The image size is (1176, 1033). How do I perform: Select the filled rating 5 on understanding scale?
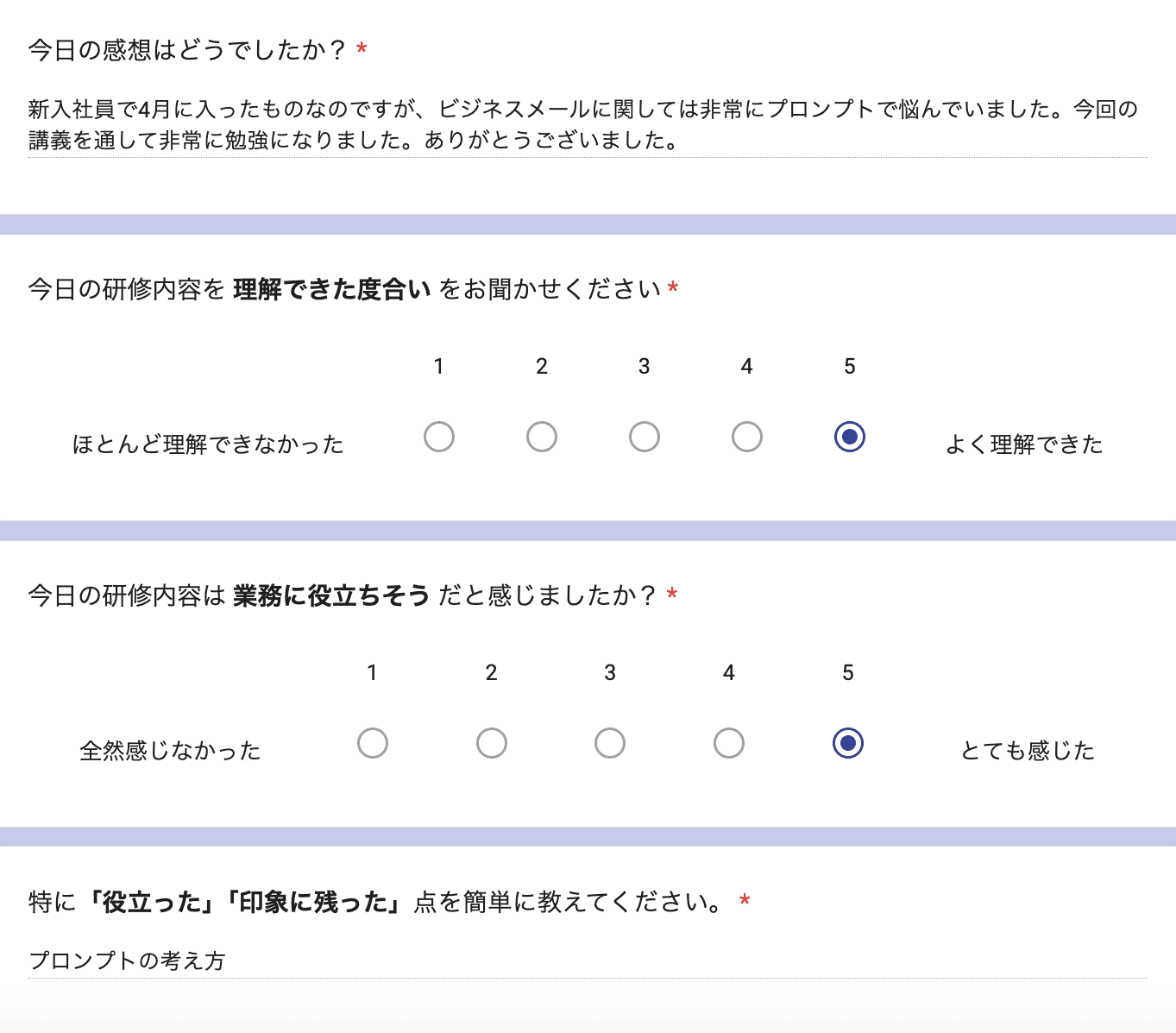[x=849, y=437]
